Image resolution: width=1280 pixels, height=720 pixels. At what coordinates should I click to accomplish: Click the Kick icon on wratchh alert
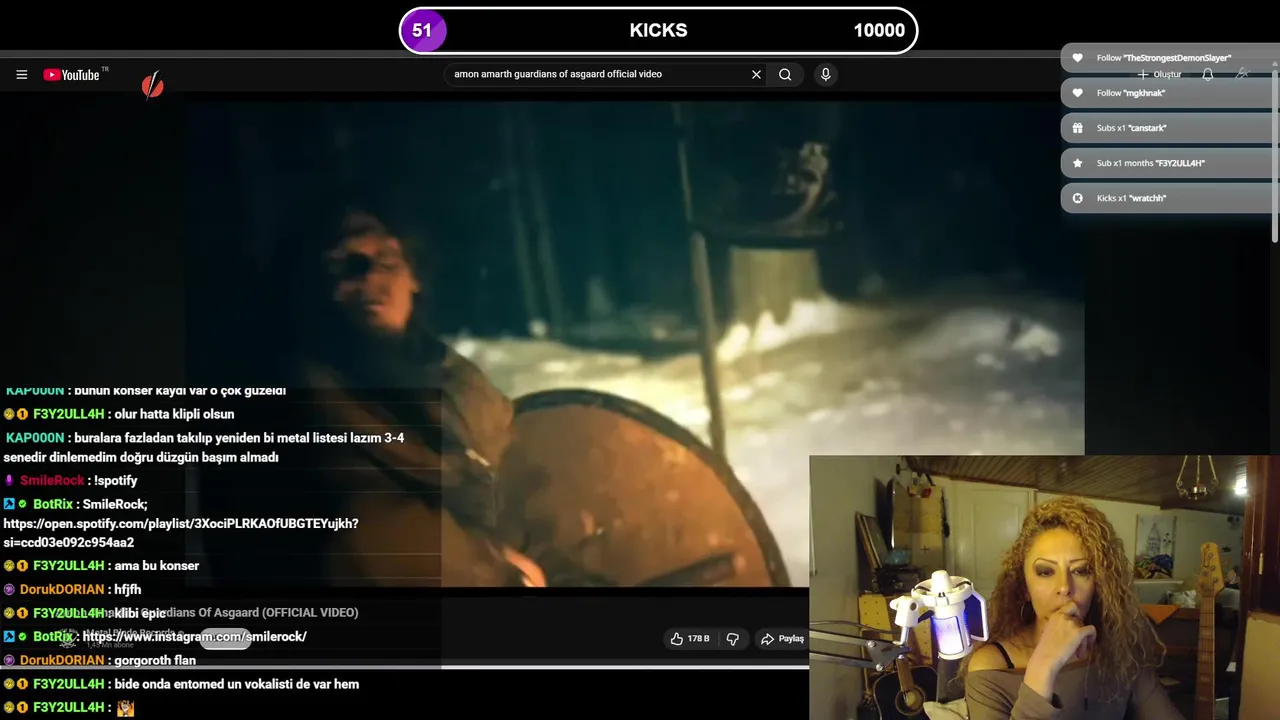pyautogui.click(x=1077, y=198)
